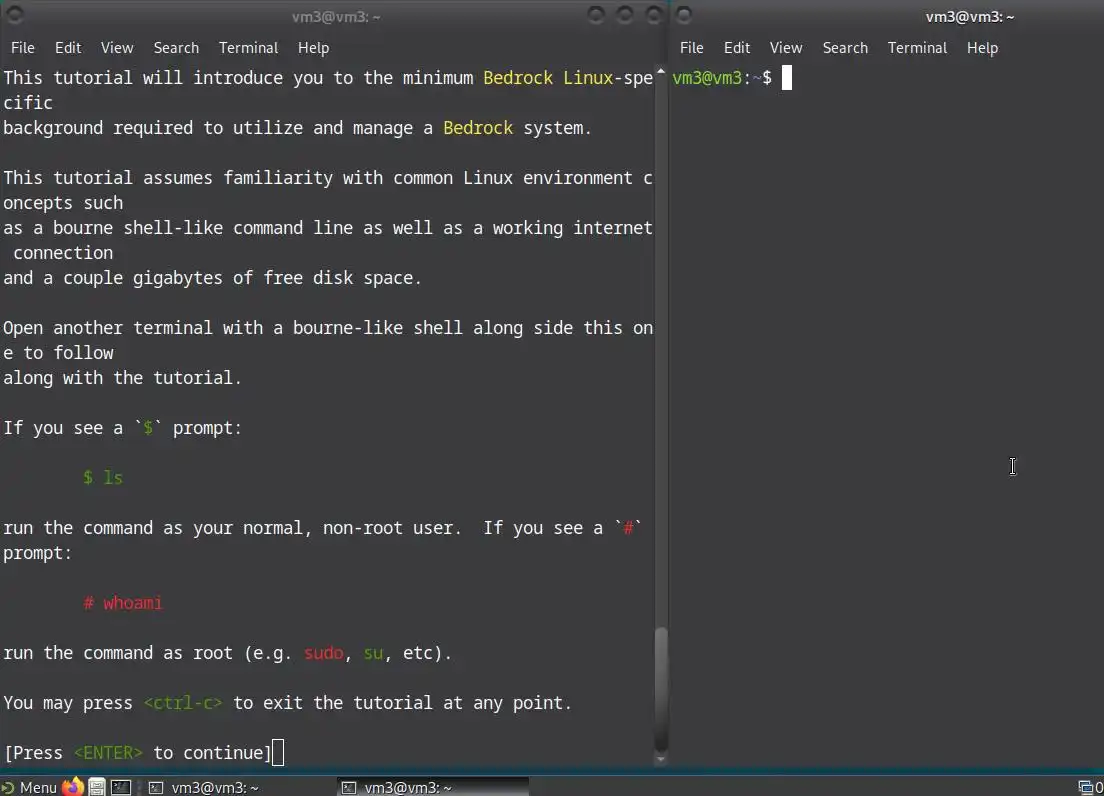Click right terminal title bar text
The width and height of the screenshot is (1104, 796).
970,17
